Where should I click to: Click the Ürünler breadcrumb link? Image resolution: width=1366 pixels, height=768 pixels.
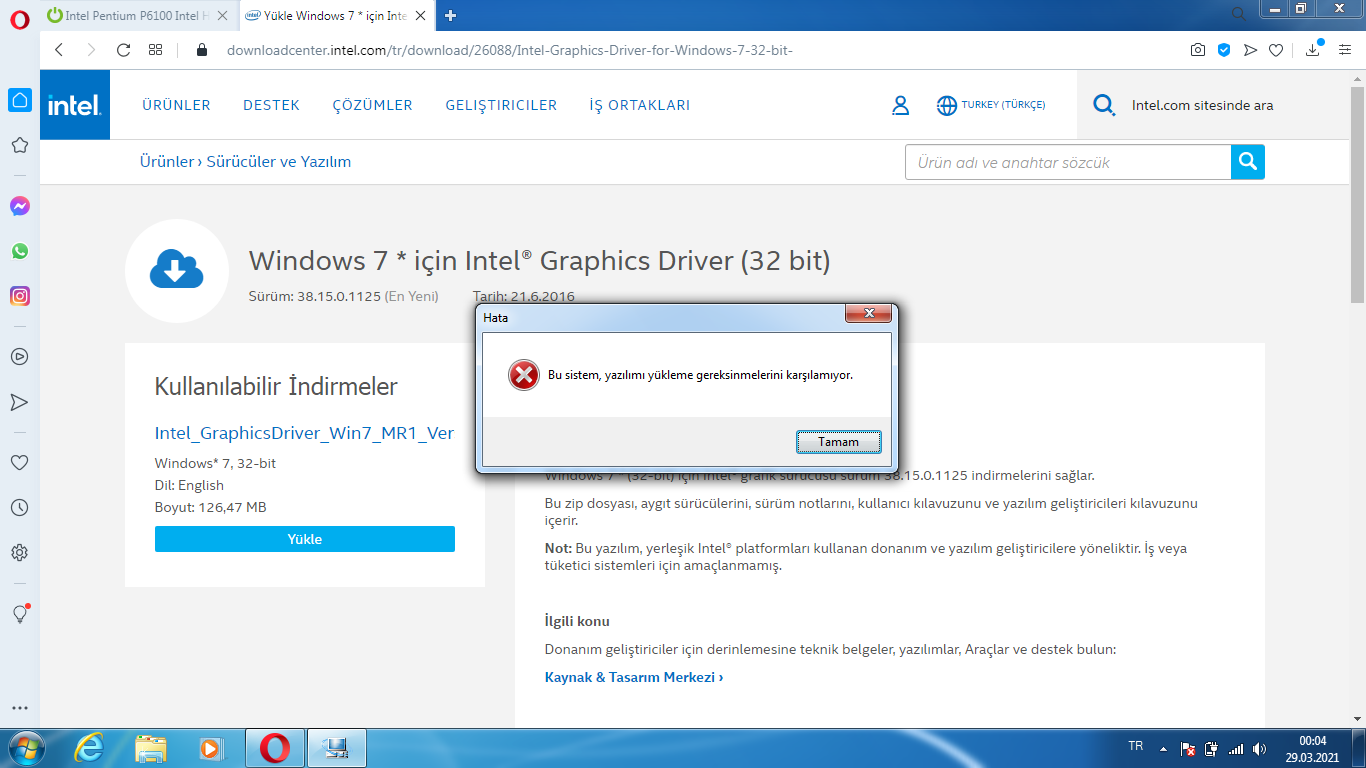pos(167,162)
